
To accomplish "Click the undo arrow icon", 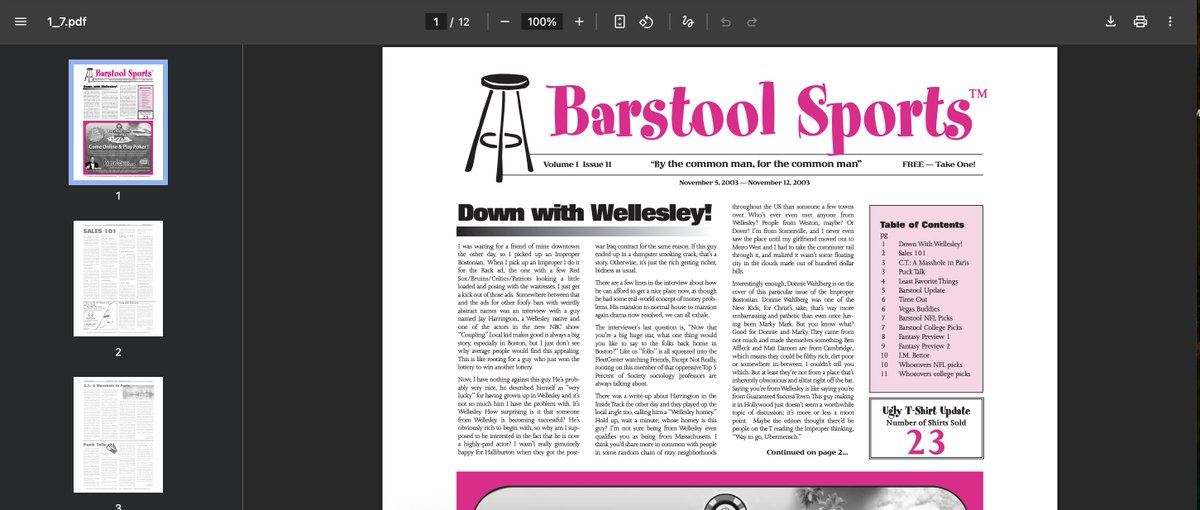I will (726, 22).
